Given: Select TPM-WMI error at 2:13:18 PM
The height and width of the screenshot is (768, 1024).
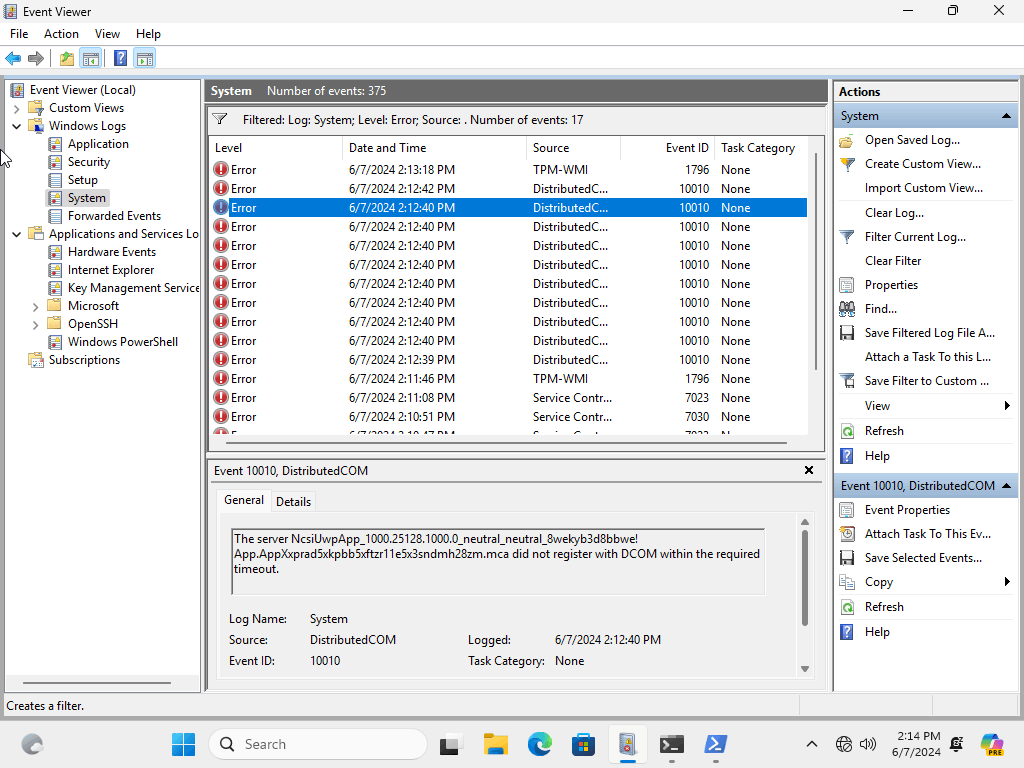Looking at the screenshot, I should pos(509,170).
